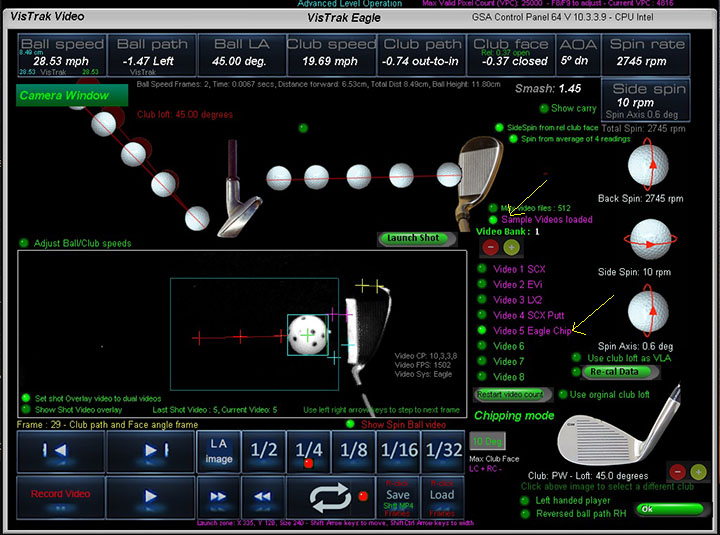Increase Video Bank with yellow plus
This screenshot has width=720, height=535.
[x=511, y=247]
